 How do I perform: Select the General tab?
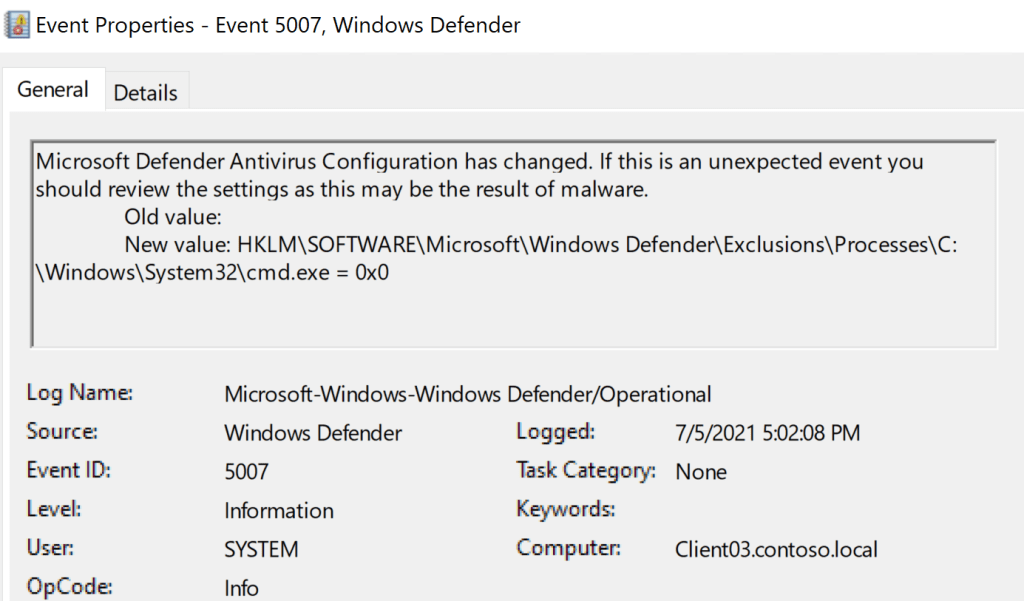tap(53, 90)
